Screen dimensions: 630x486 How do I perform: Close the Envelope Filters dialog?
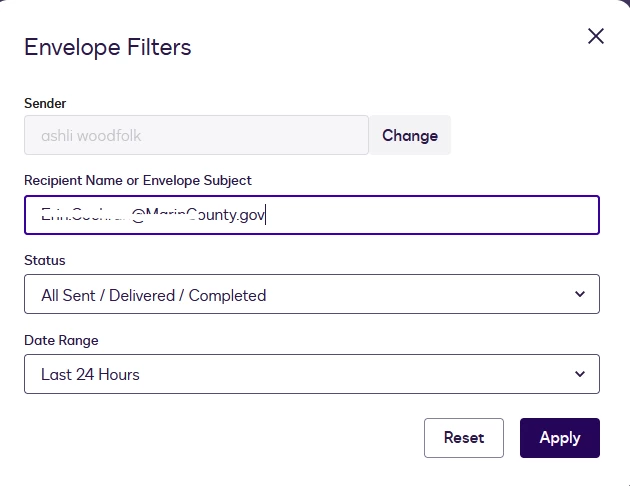pos(596,36)
